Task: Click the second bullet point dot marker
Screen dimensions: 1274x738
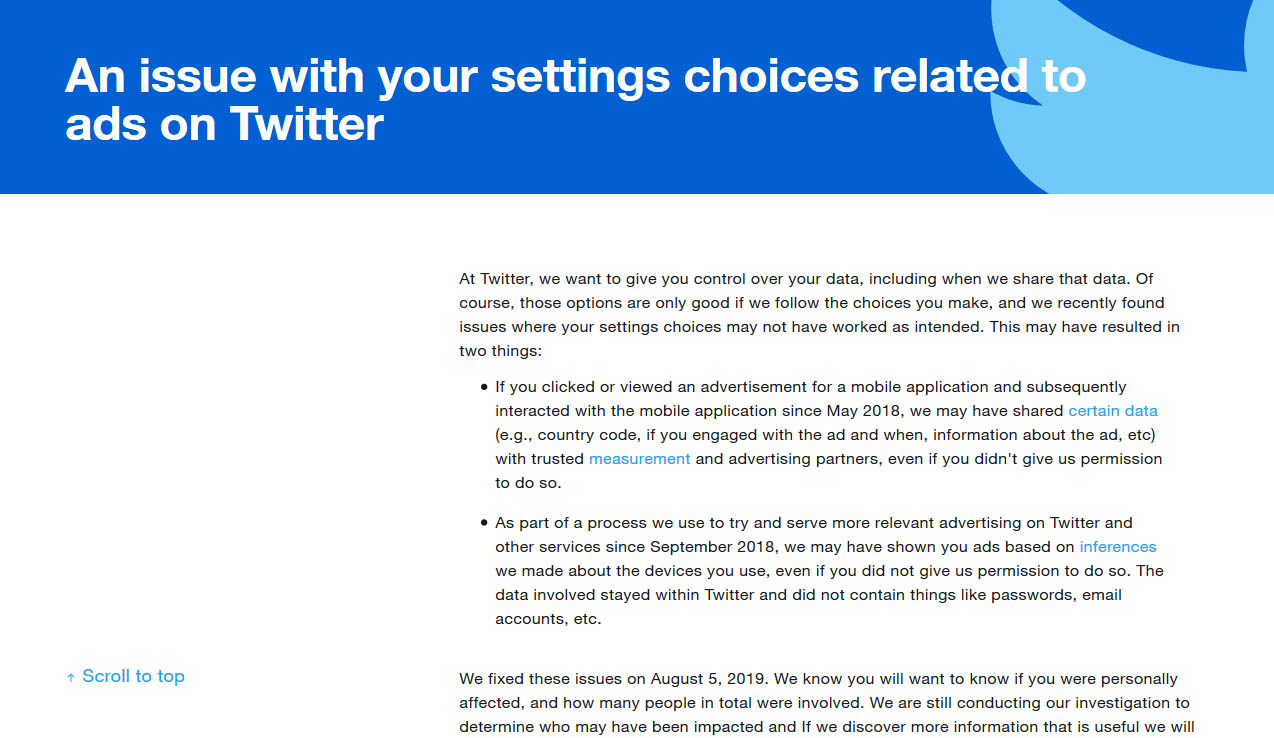Action: coord(484,523)
